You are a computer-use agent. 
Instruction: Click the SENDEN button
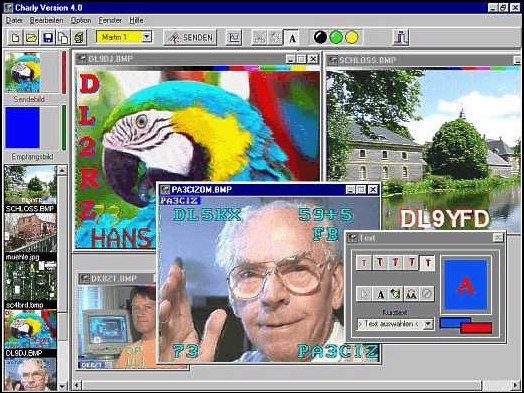(190, 37)
